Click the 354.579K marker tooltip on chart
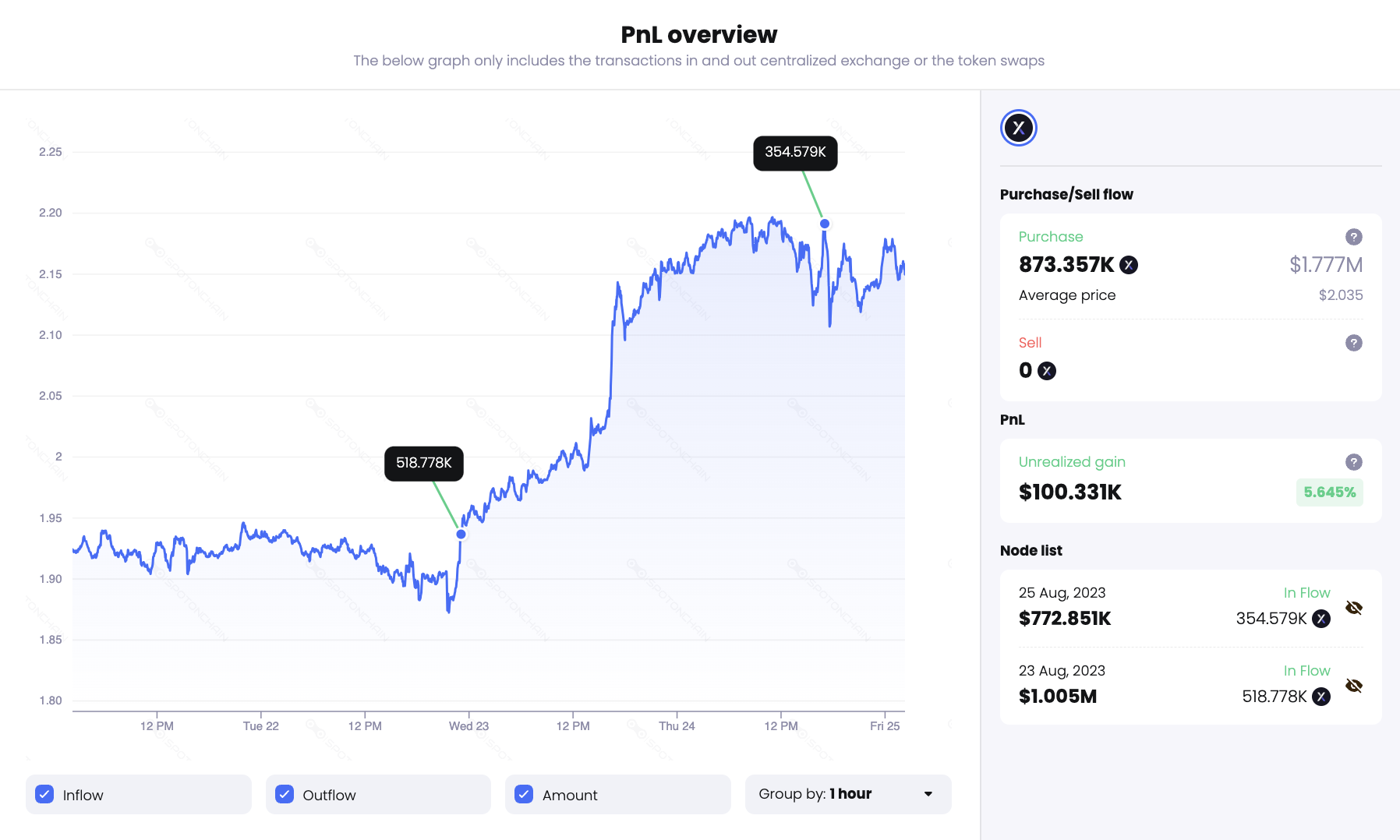 [794, 153]
